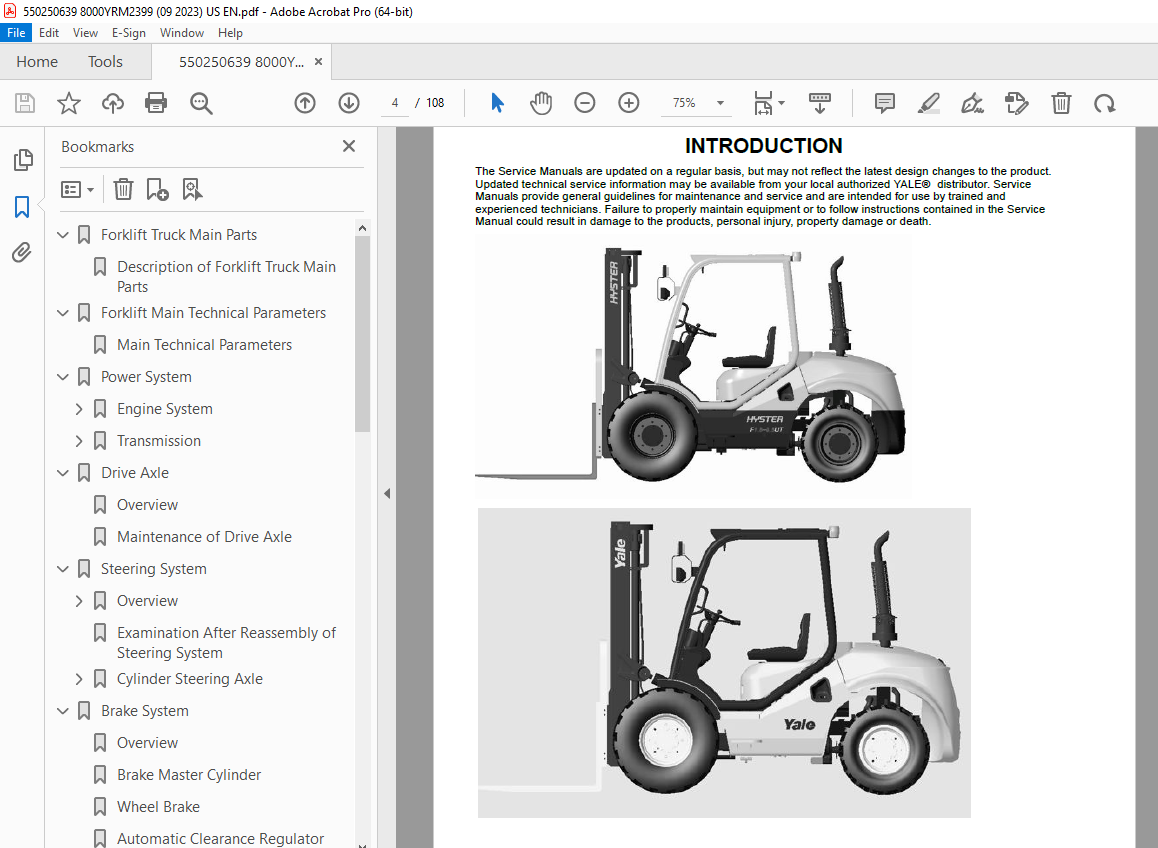Image resolution: width=1158 pixels, height=848 pixels.
Task: Open the Sign document tool
Action: coord(972,103)
